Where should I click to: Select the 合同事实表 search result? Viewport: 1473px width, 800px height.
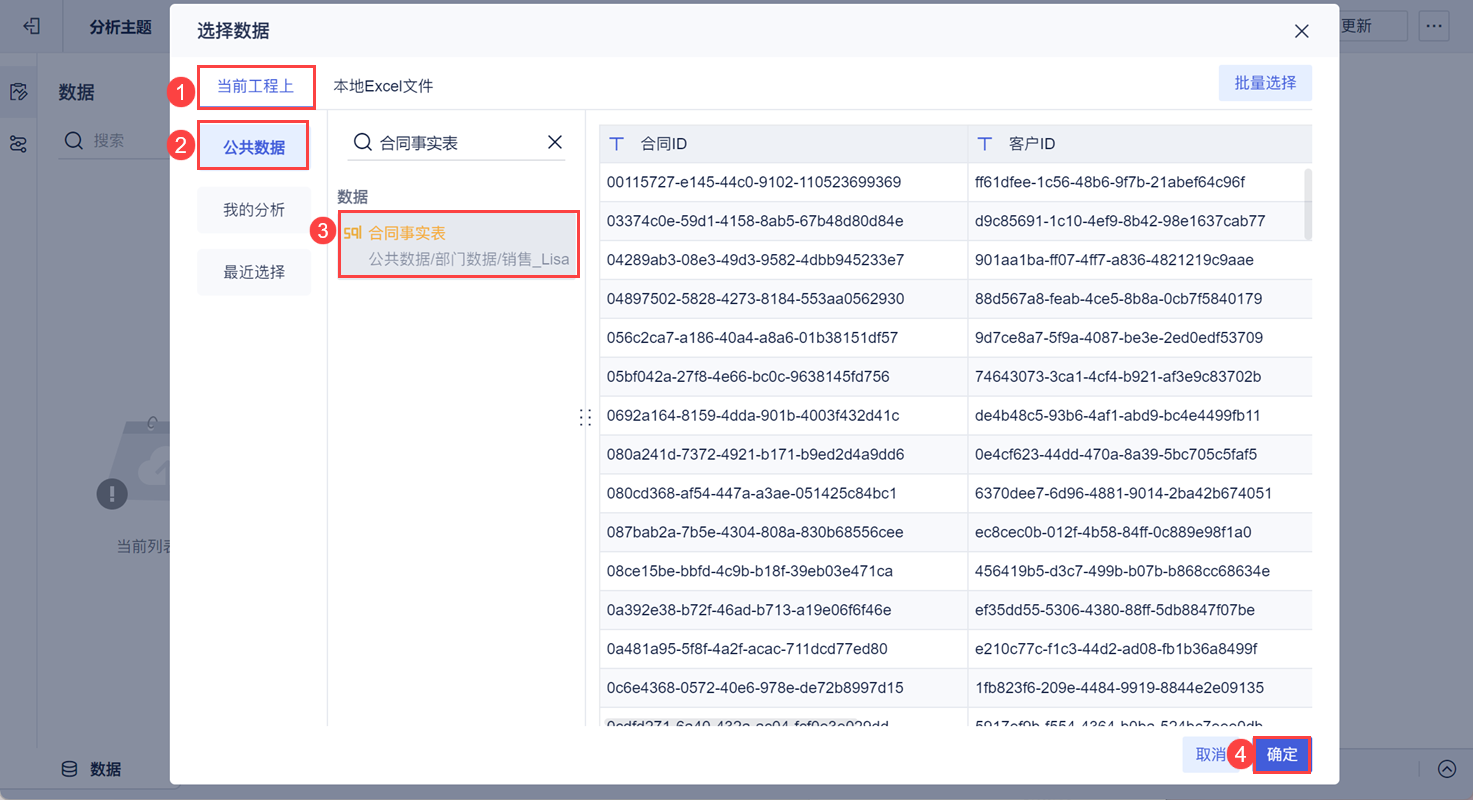(x=459, y=245)
